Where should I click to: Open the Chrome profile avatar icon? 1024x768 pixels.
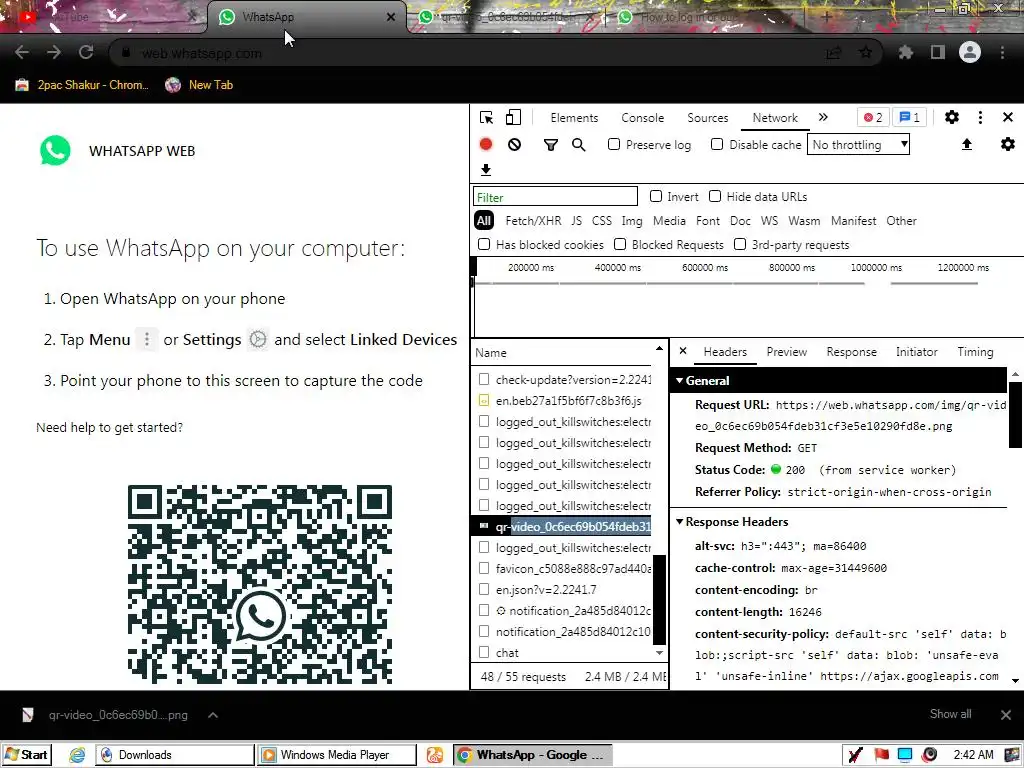tap(970, 52)
